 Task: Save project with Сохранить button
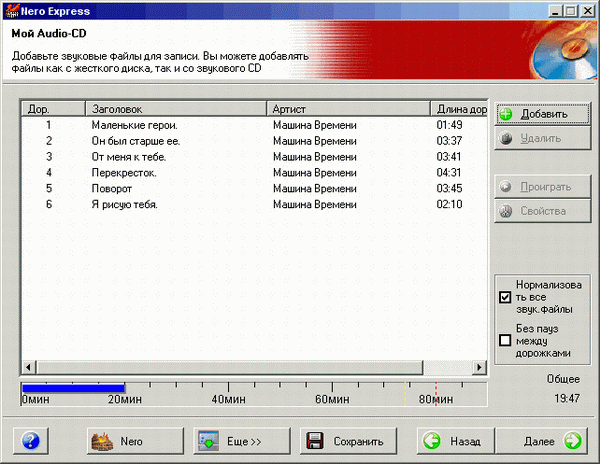348,441
